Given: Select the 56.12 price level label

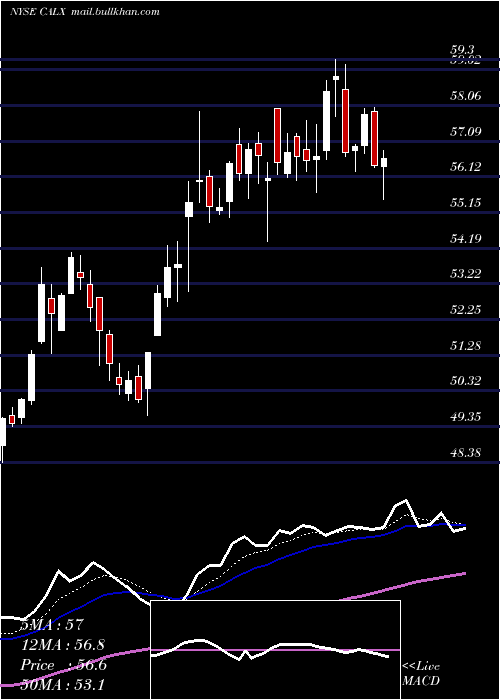Looking at the screenshot, I should coord(466,167).
